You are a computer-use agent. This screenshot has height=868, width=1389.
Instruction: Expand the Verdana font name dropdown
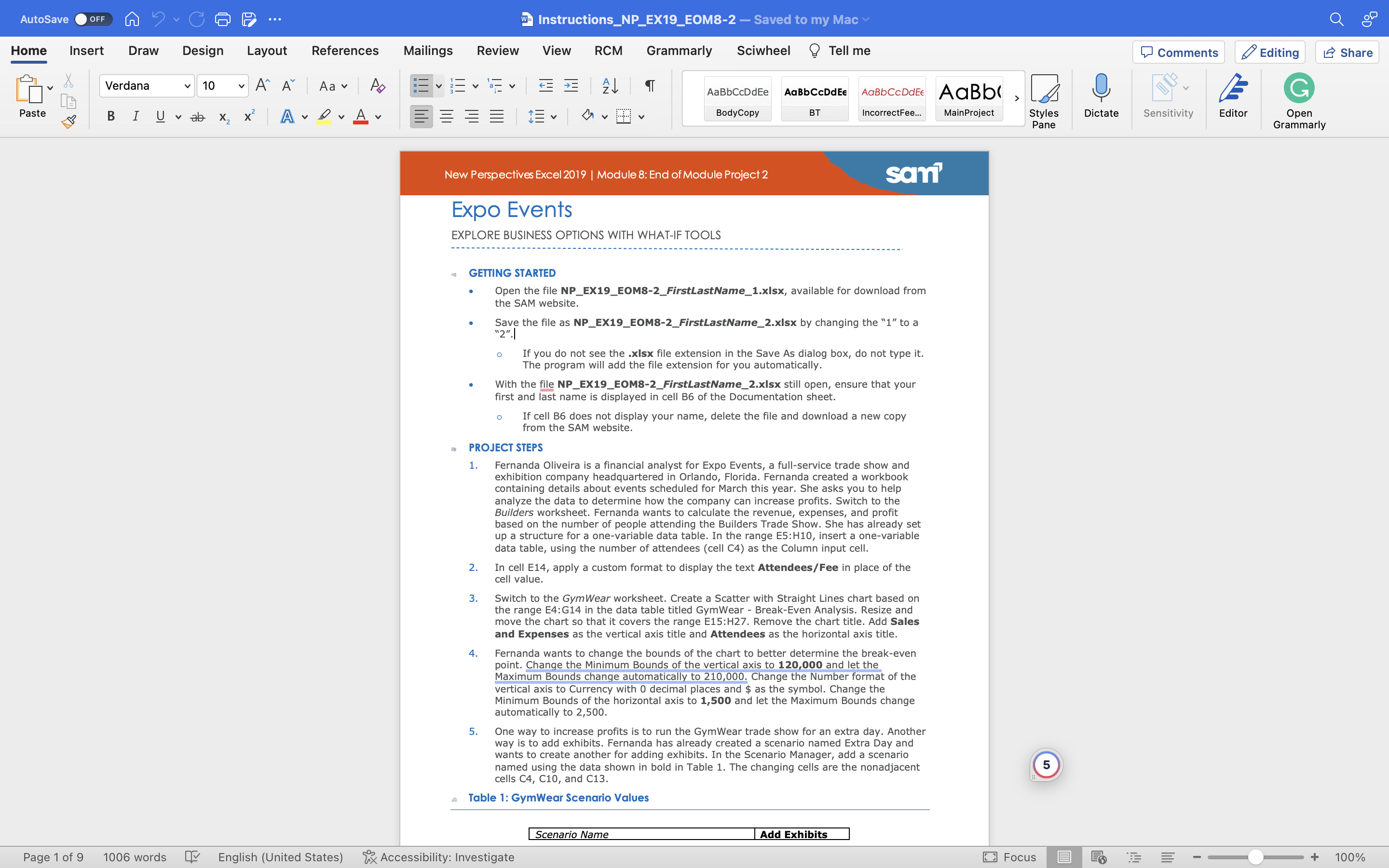pos(187,86)
